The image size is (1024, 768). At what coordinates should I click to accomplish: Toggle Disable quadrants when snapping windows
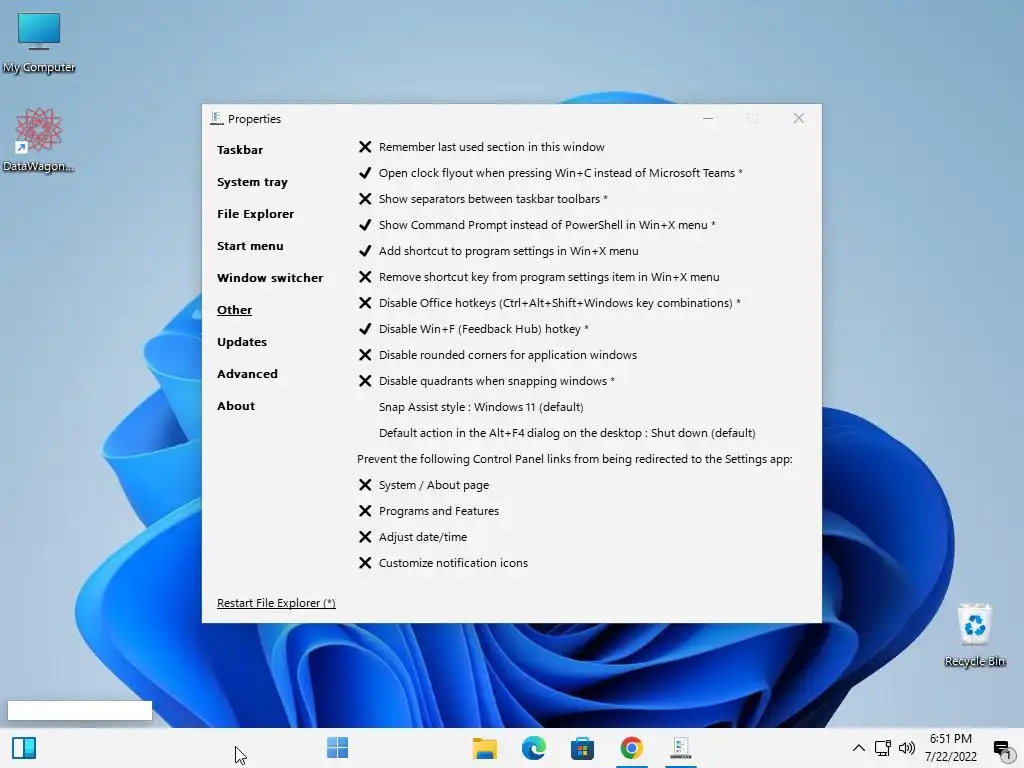[487, 381]
